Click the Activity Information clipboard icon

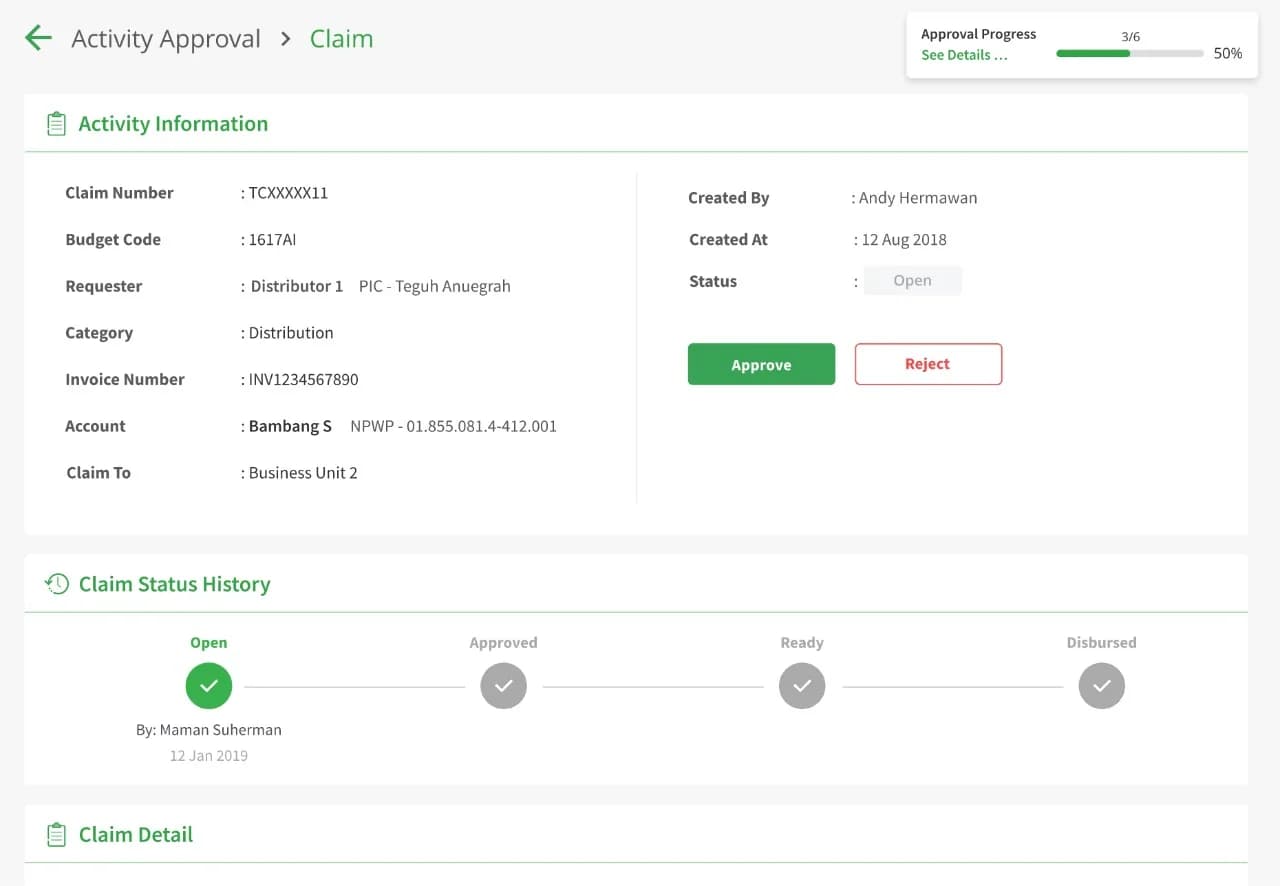coord(56,124)
